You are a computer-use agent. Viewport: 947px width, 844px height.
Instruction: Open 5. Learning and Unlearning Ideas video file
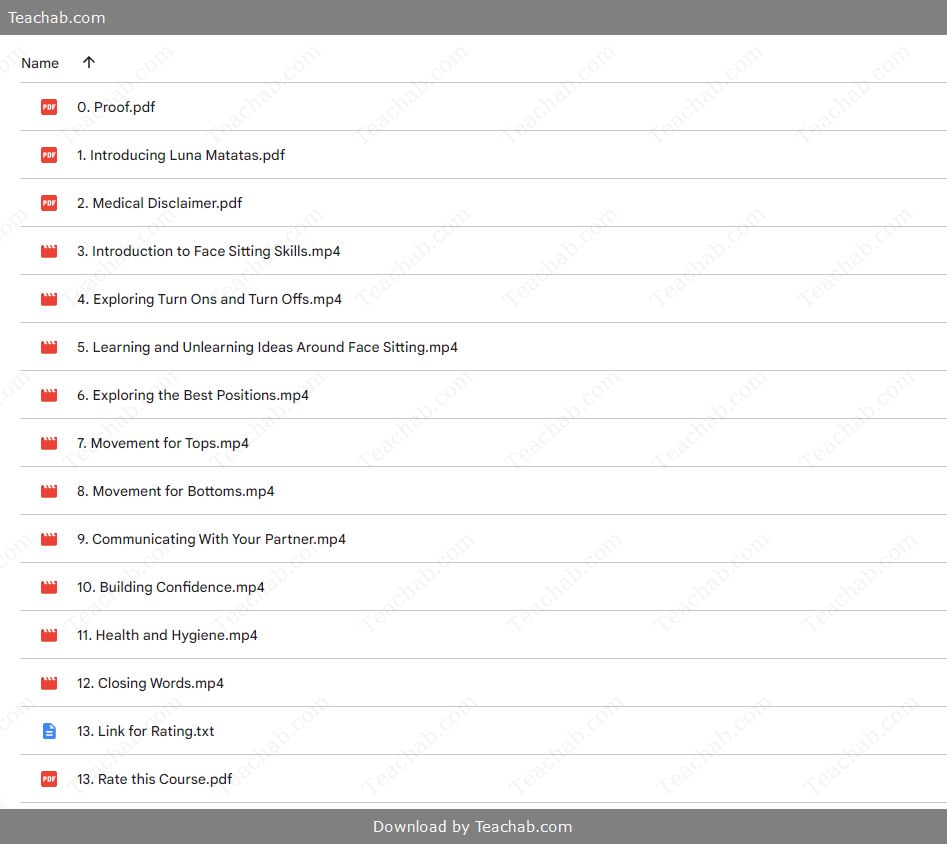point(267,347)
